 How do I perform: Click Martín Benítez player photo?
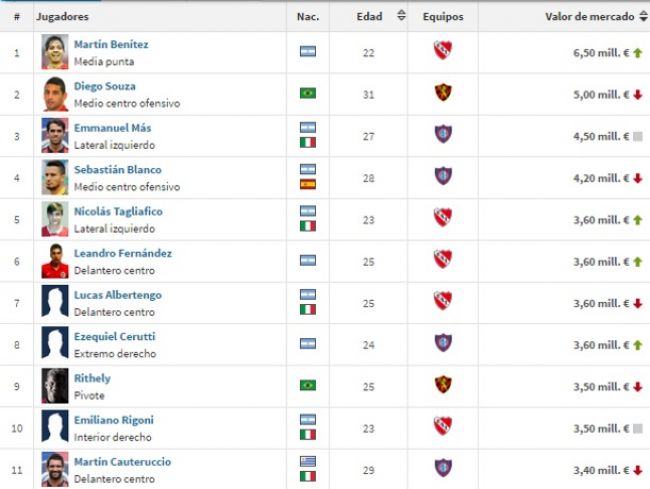pos(55,51)
